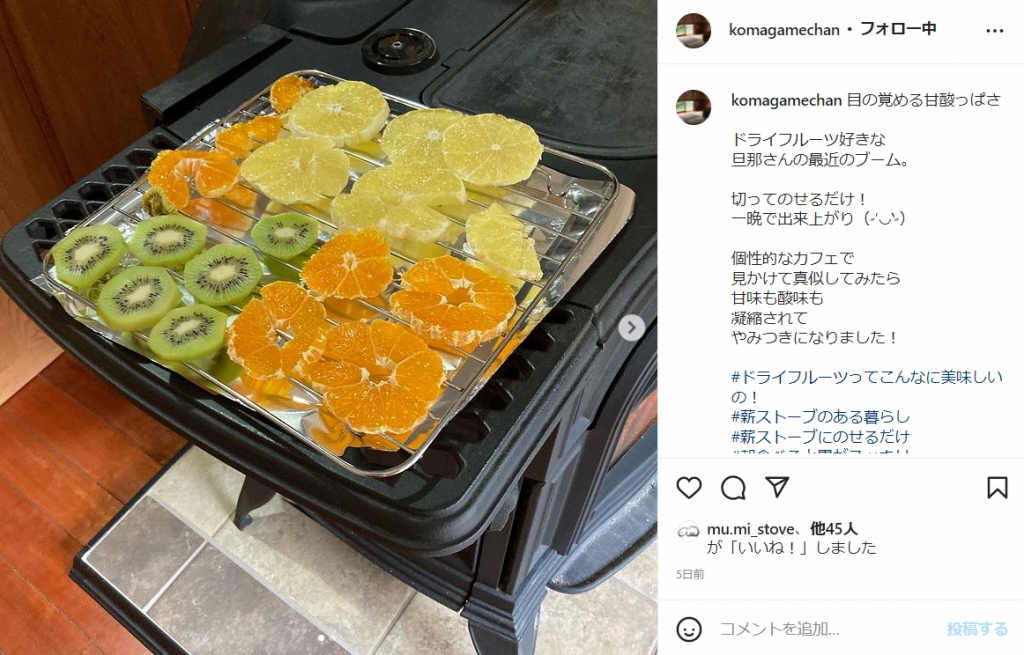Click komagamechan avatar beside the caption
The width and height of the screenshot is (1024, 655).
(693, 108)
